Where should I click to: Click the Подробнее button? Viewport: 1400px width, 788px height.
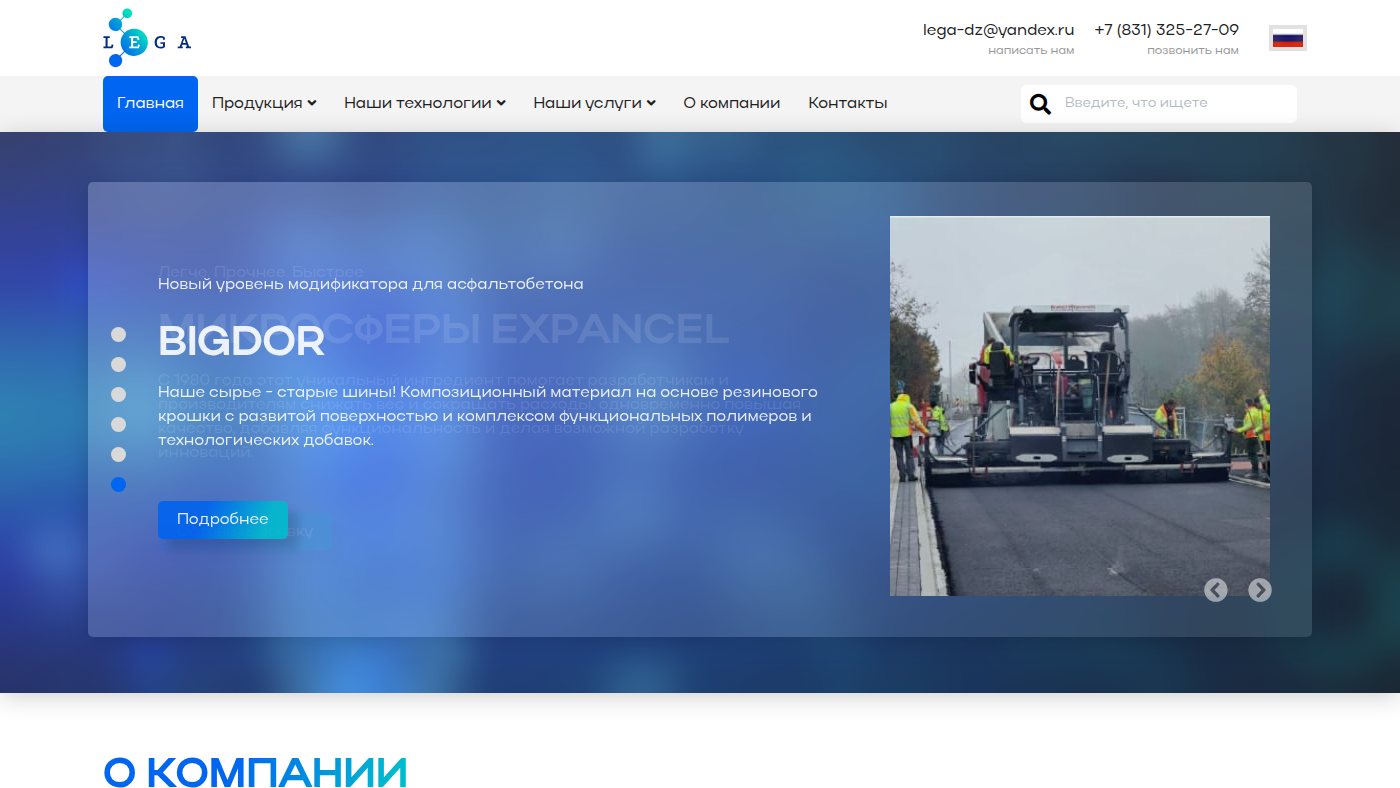coord(223,519)
